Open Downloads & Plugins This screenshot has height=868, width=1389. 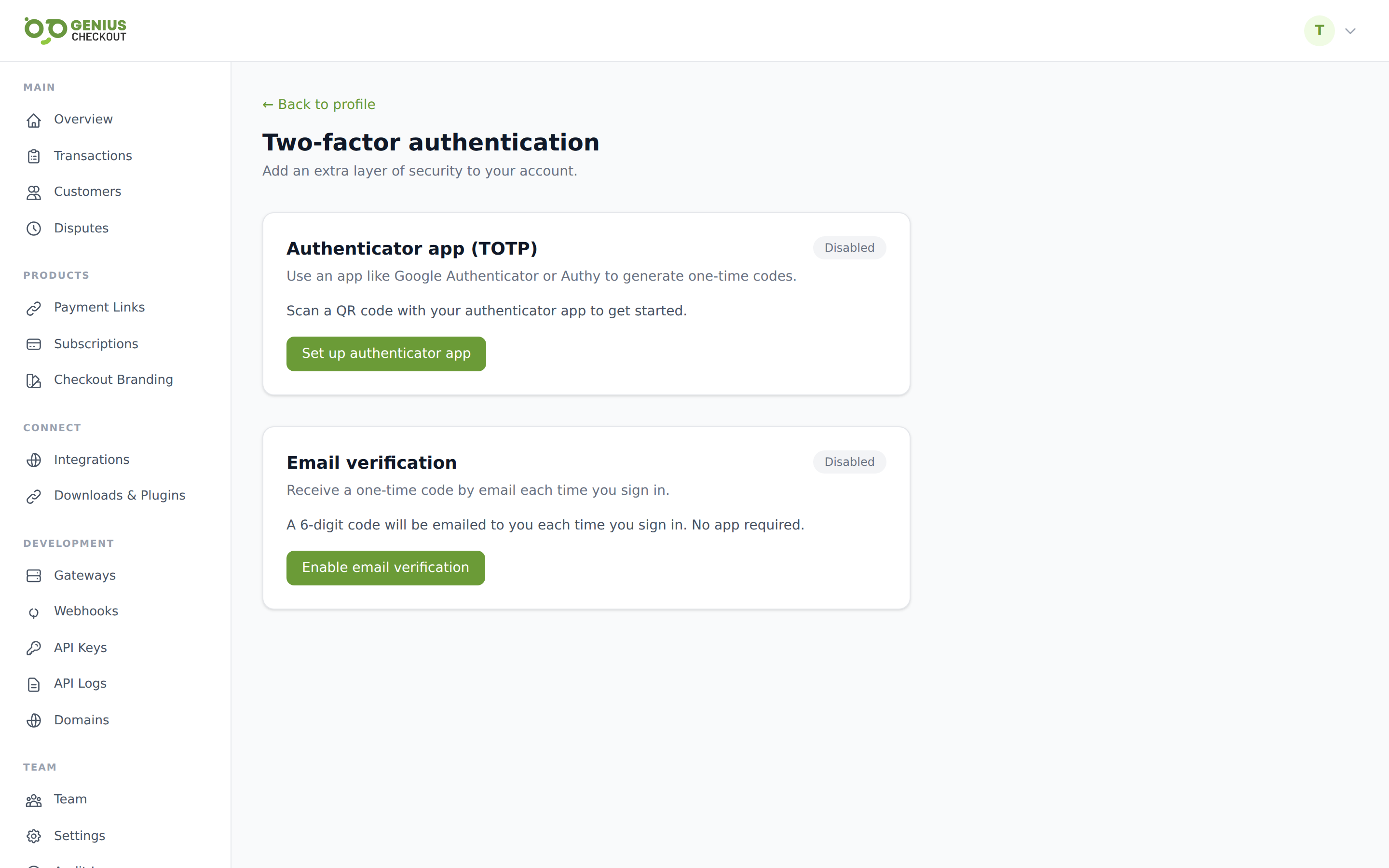[120, 495]
